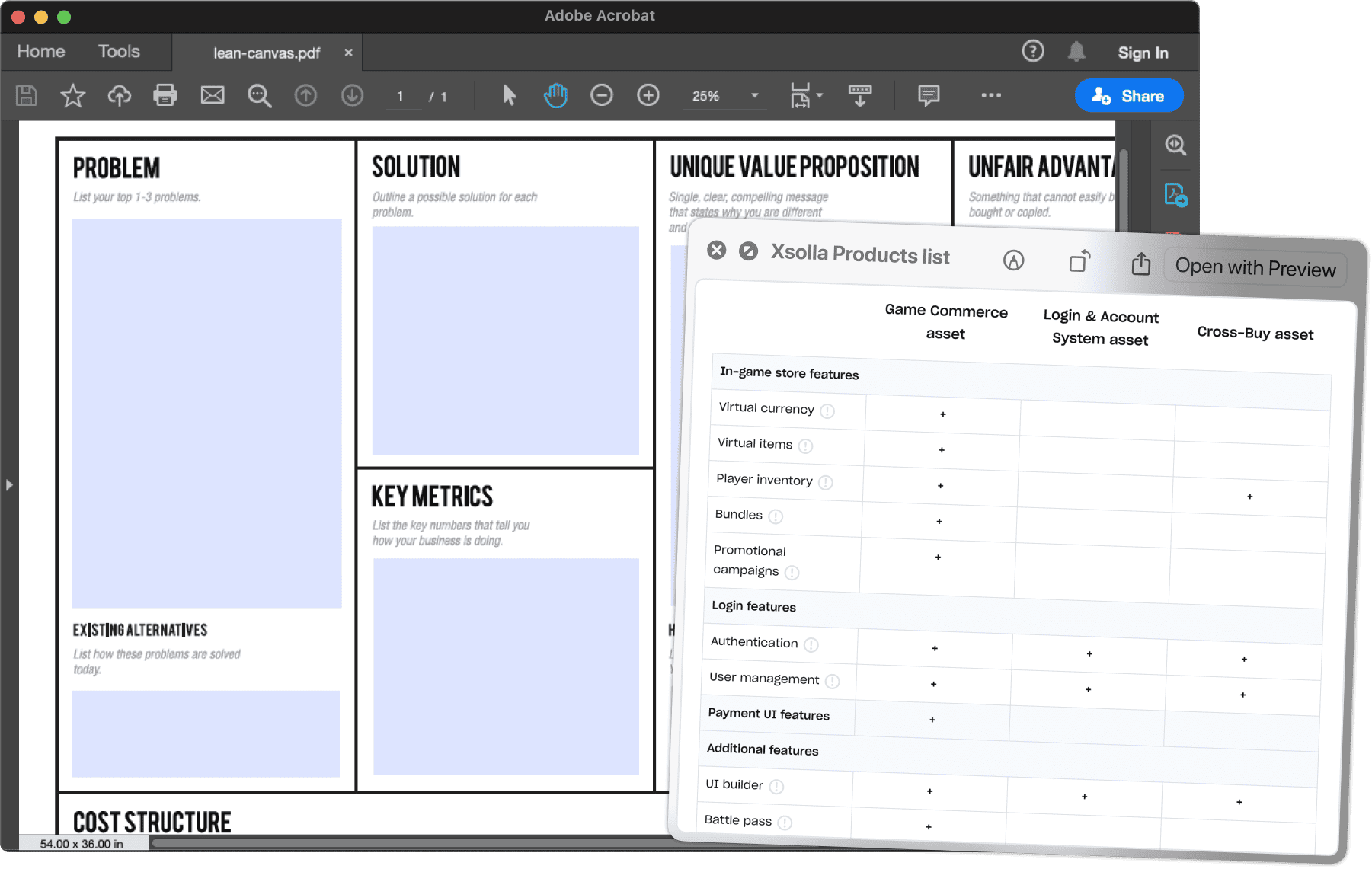Viewport: 1372px width, 869px height.
Task: Activate the Hand pan tool
Action: pyautogui.click(x=556, y=95)
